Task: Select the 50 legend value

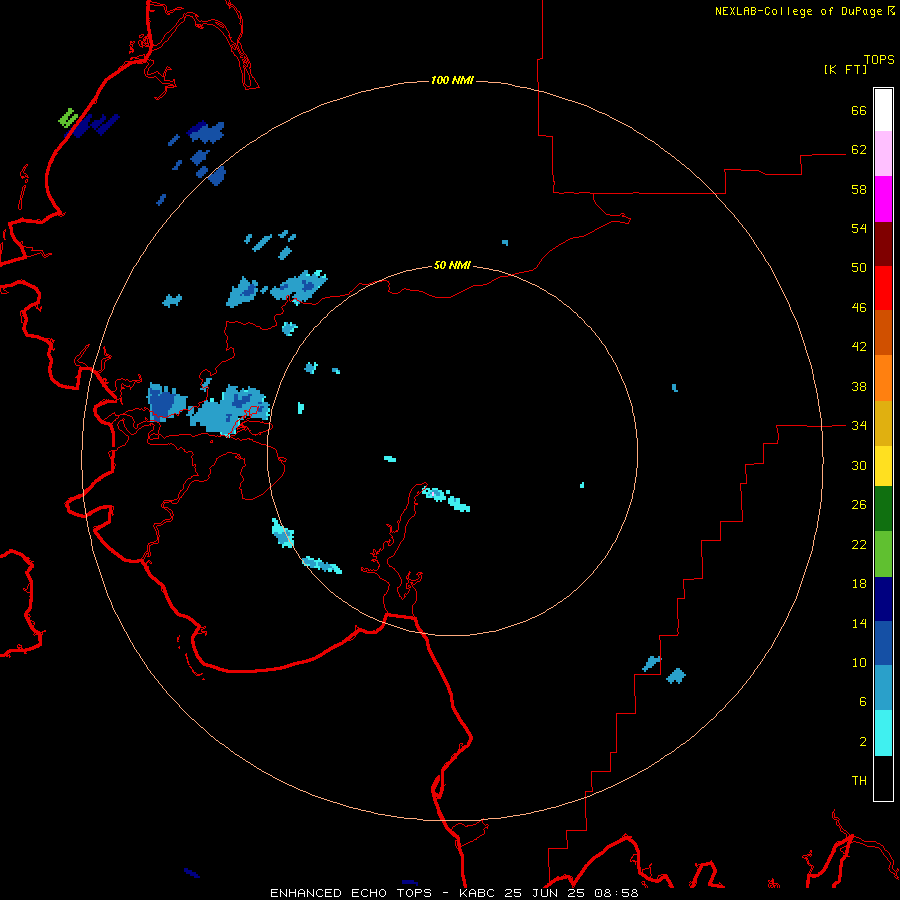Action: tap(859, 268)
